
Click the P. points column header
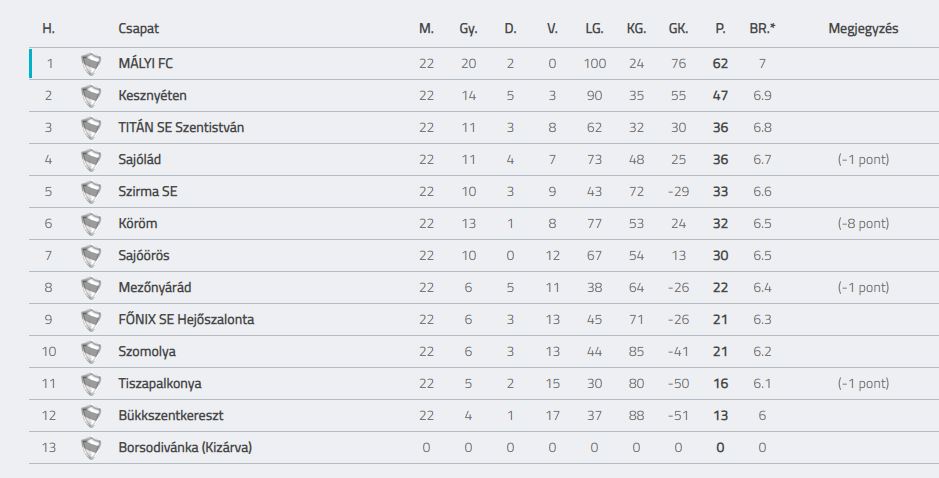pos(720,28)
